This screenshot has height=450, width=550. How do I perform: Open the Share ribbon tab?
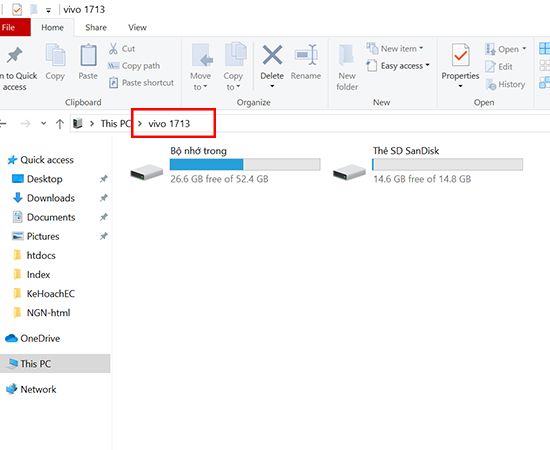96,27
